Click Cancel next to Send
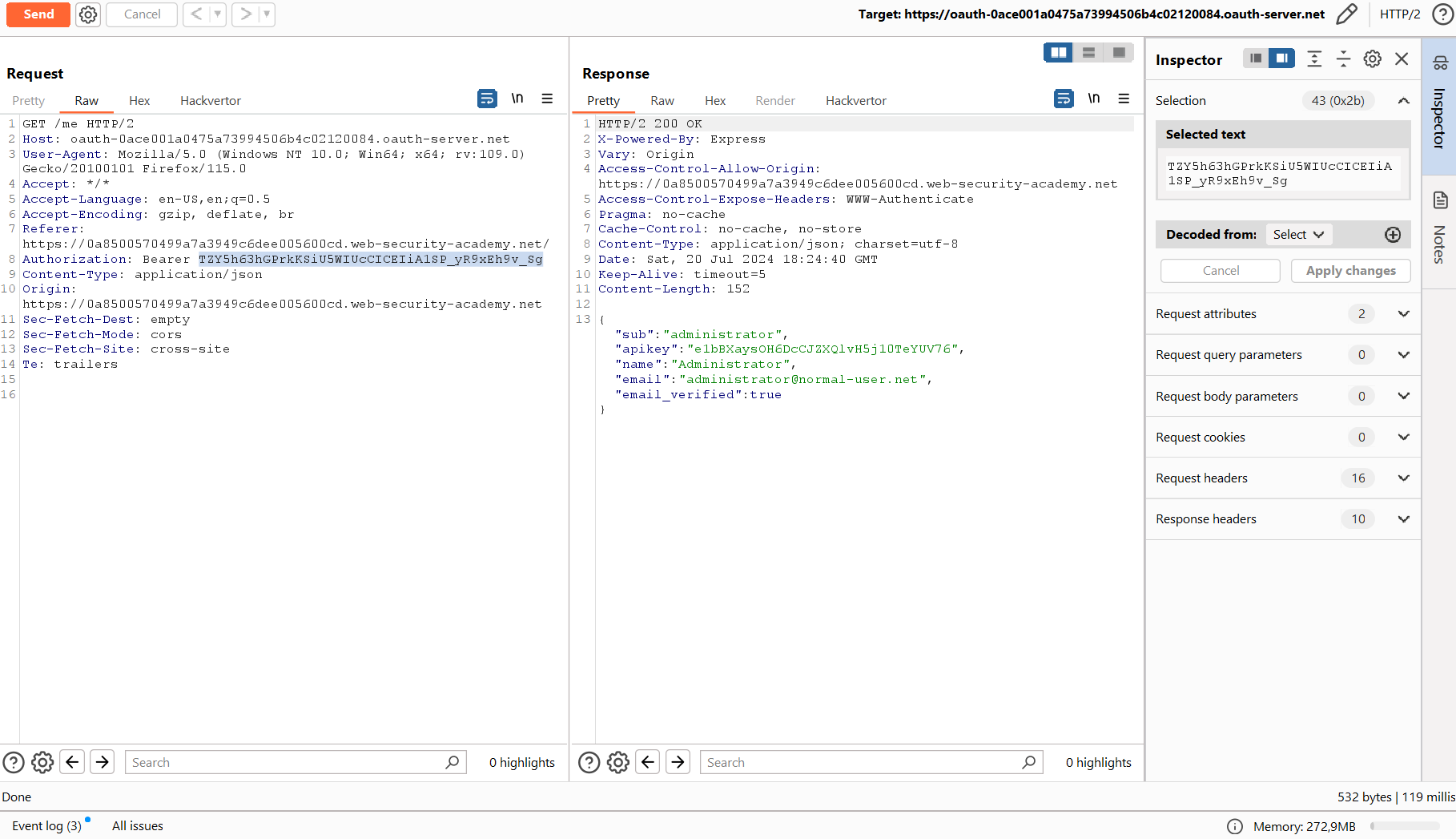Viewport: 1456px width, 839px height. (x=142, y=14)
